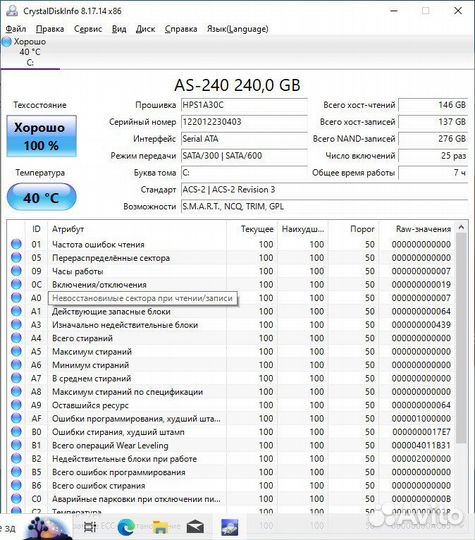Click the Хорошо 100 % health status button
Viewport: 475px width, 540px height.
pos(41,136)
